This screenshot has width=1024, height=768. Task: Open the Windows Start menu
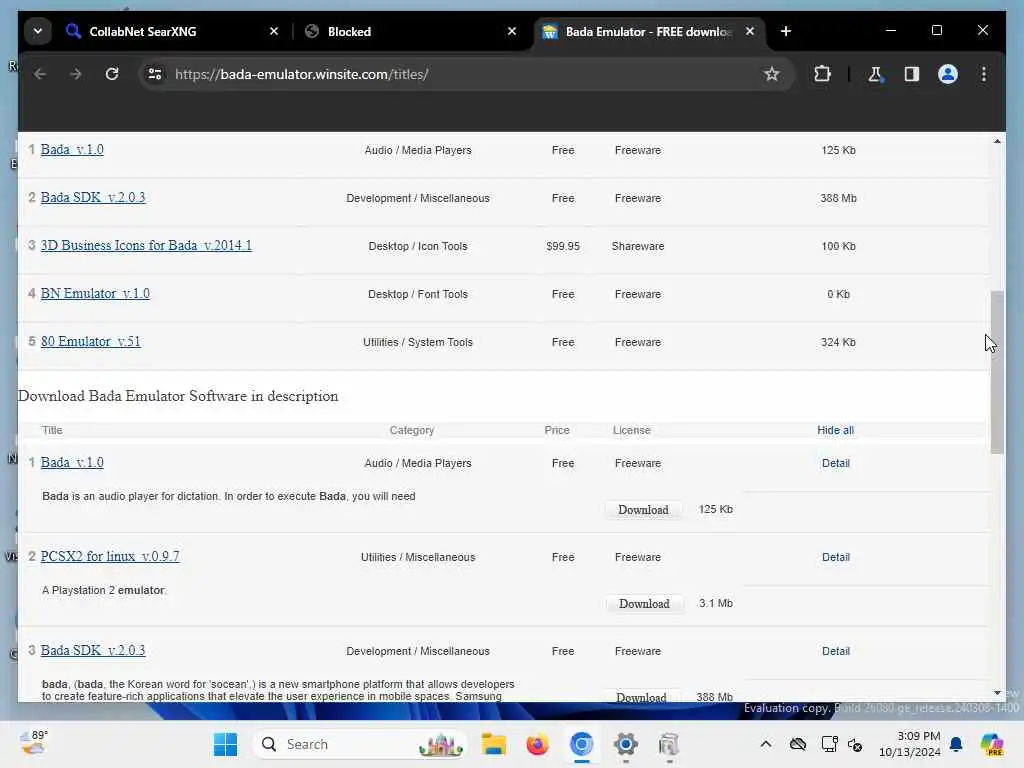pyautogui.click(x=226, y=744)
